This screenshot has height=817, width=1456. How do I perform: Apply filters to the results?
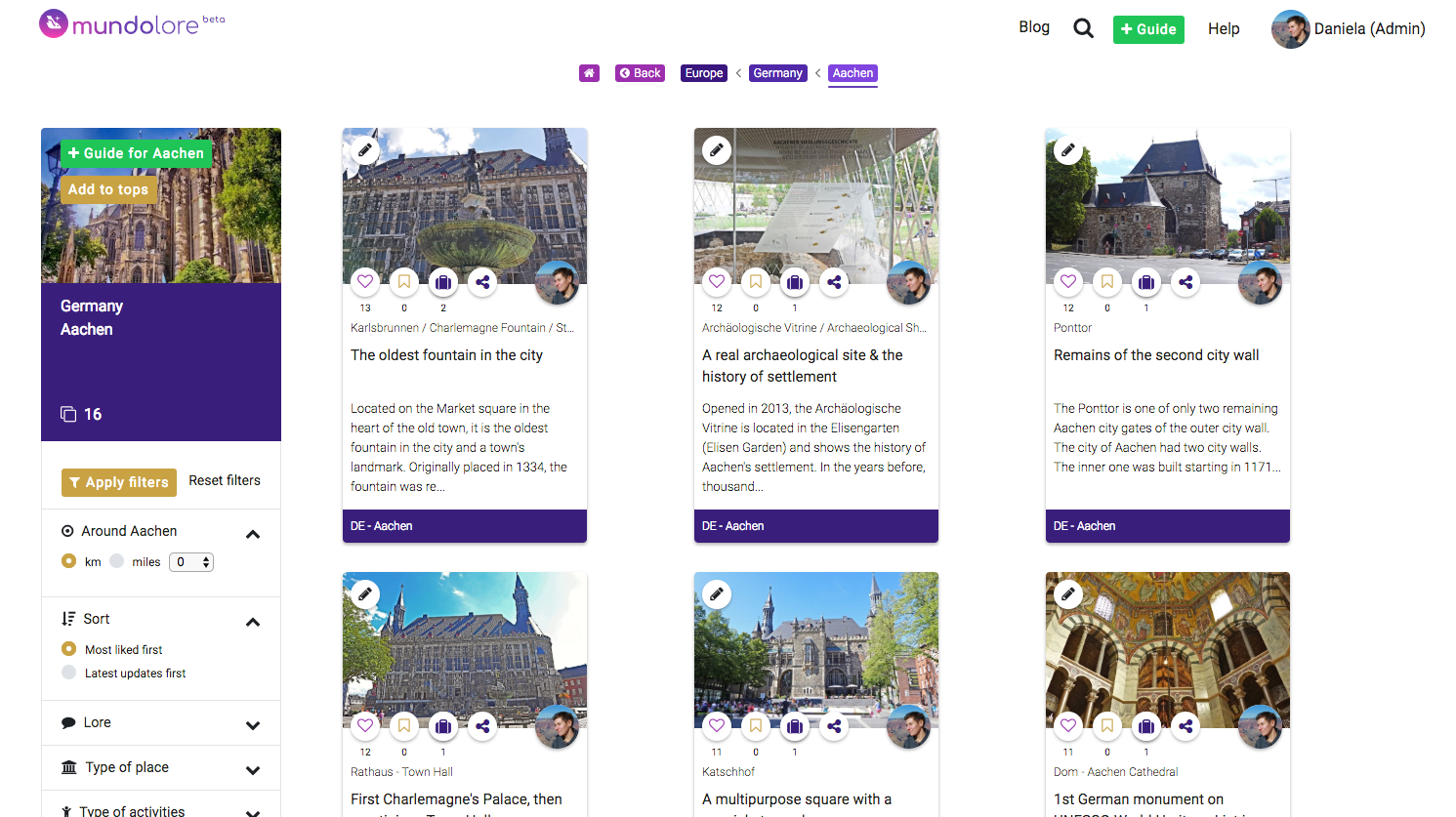[119, 482]
